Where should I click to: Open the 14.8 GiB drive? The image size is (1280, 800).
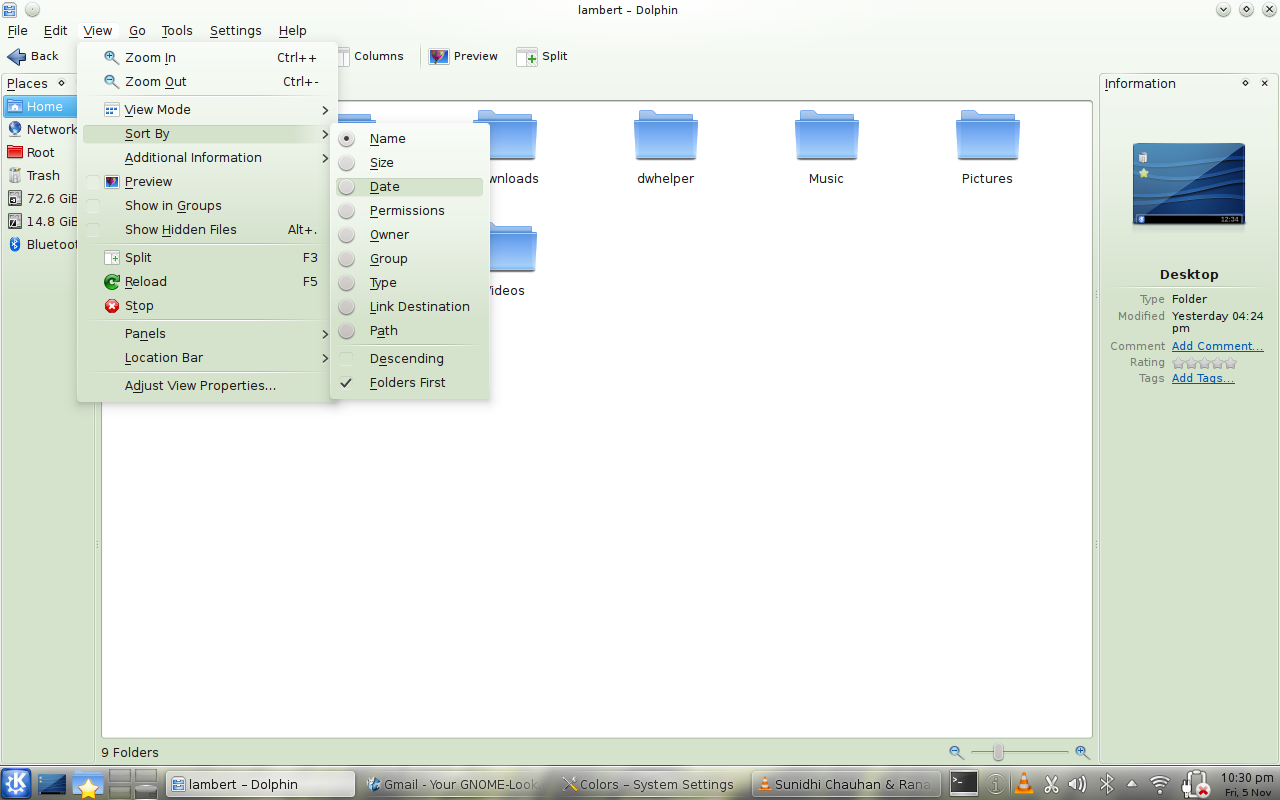pos(41,221)
